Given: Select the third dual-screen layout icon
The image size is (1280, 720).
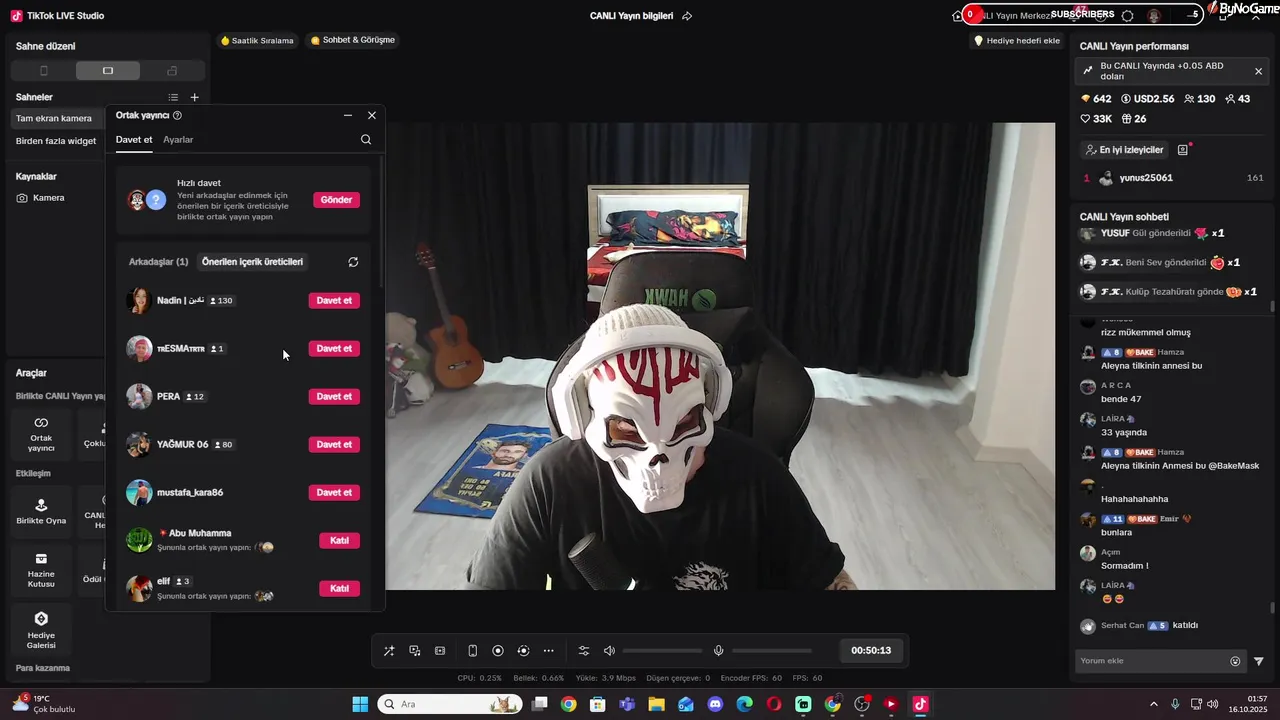Looking at the screenshot, I should pos(172,71).
